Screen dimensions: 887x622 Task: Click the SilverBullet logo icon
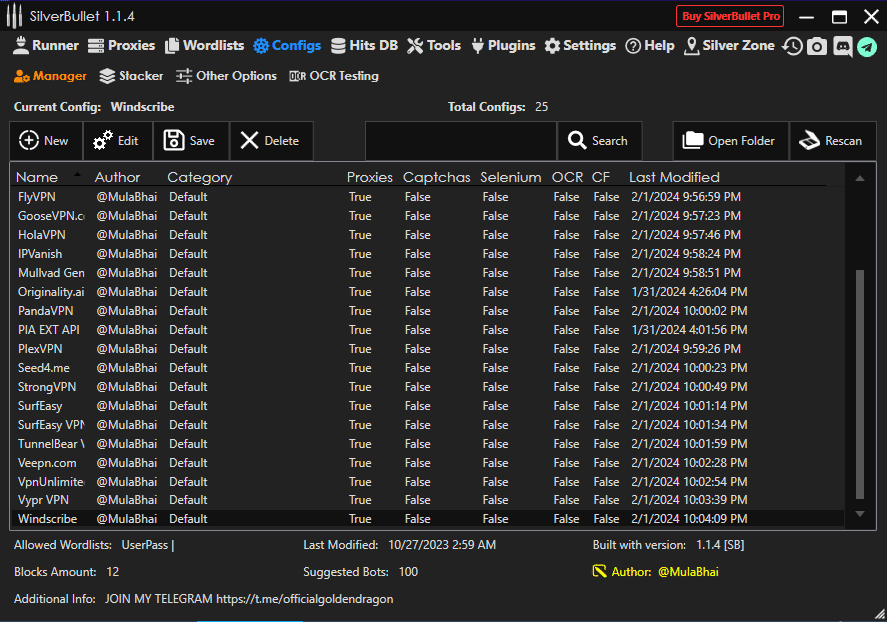[14, 16]
